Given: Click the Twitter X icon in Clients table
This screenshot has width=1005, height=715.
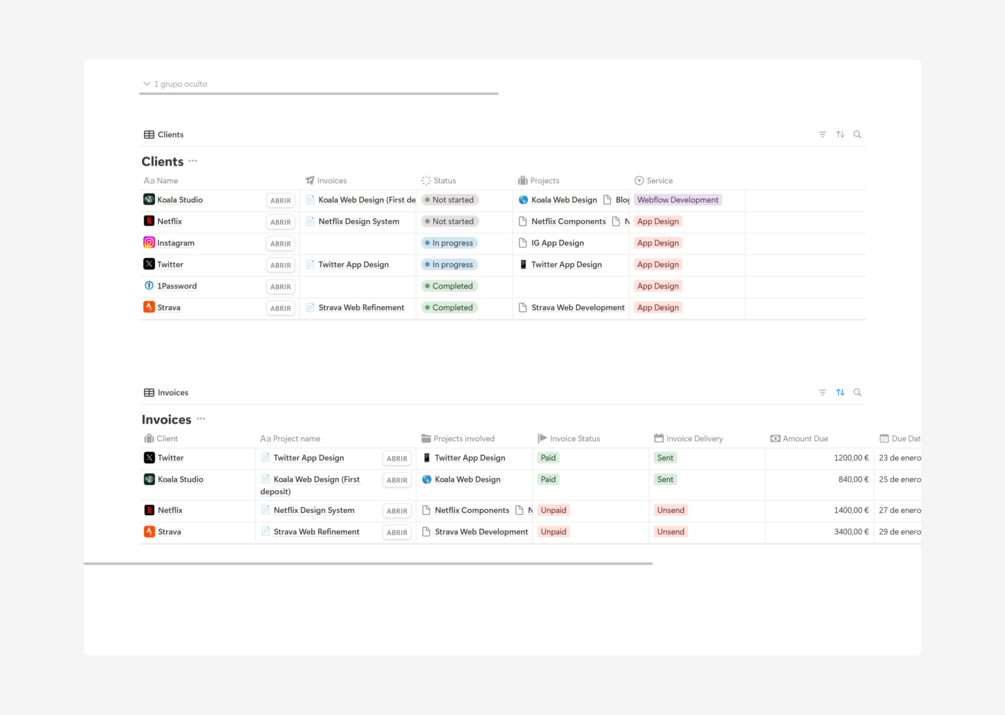Looking at the screenshot, I should (x=149, y=264).
